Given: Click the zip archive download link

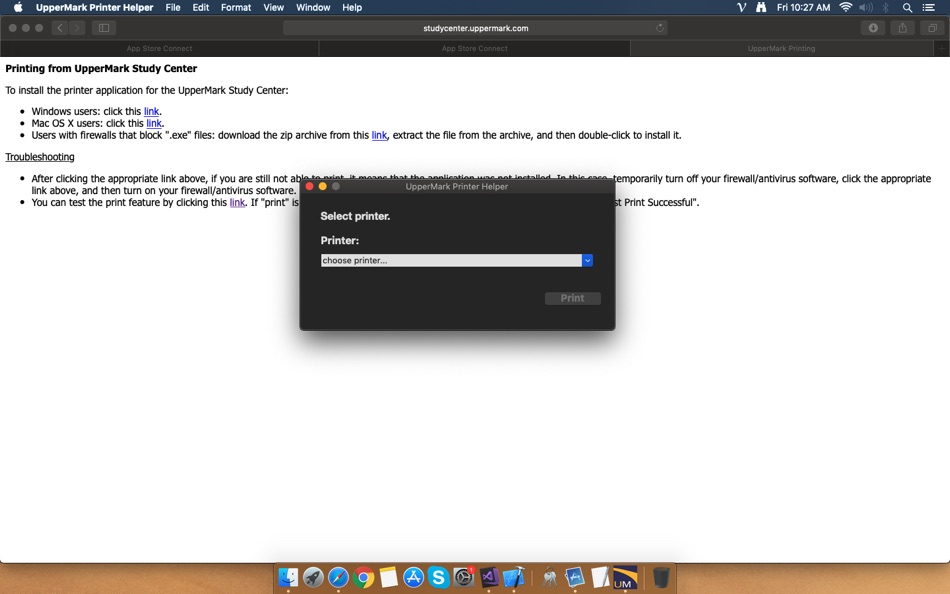Looking at the screenshot, I should [x=379, y=135].
